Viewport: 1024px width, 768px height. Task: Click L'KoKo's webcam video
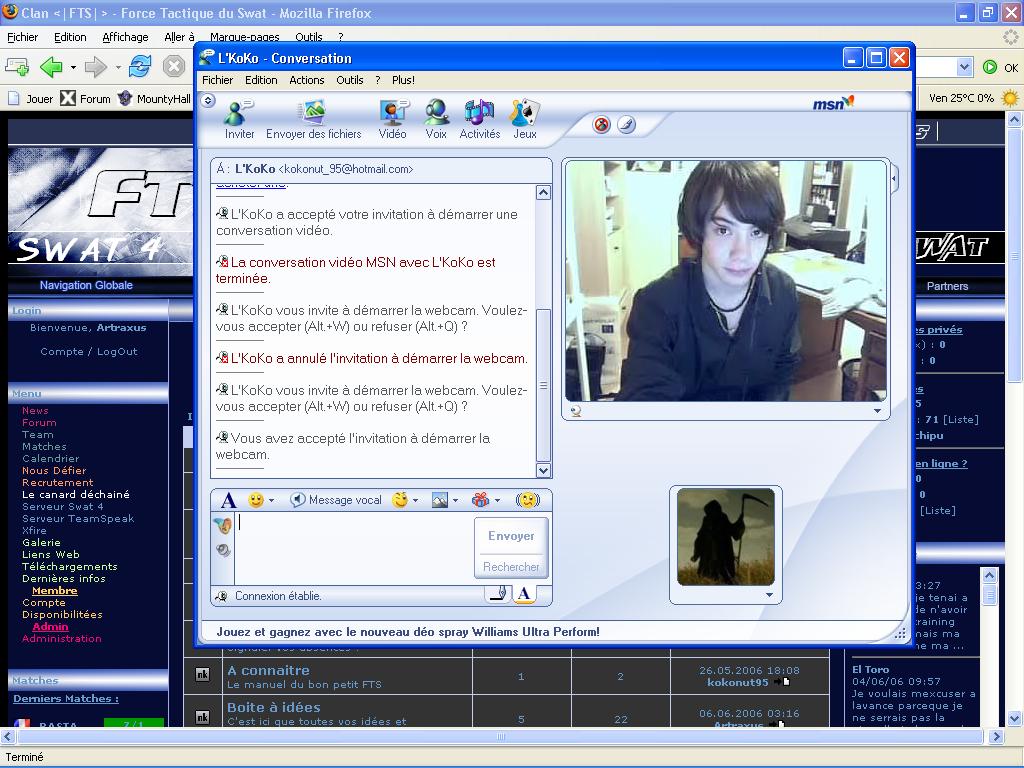click(x=726, y=281)
